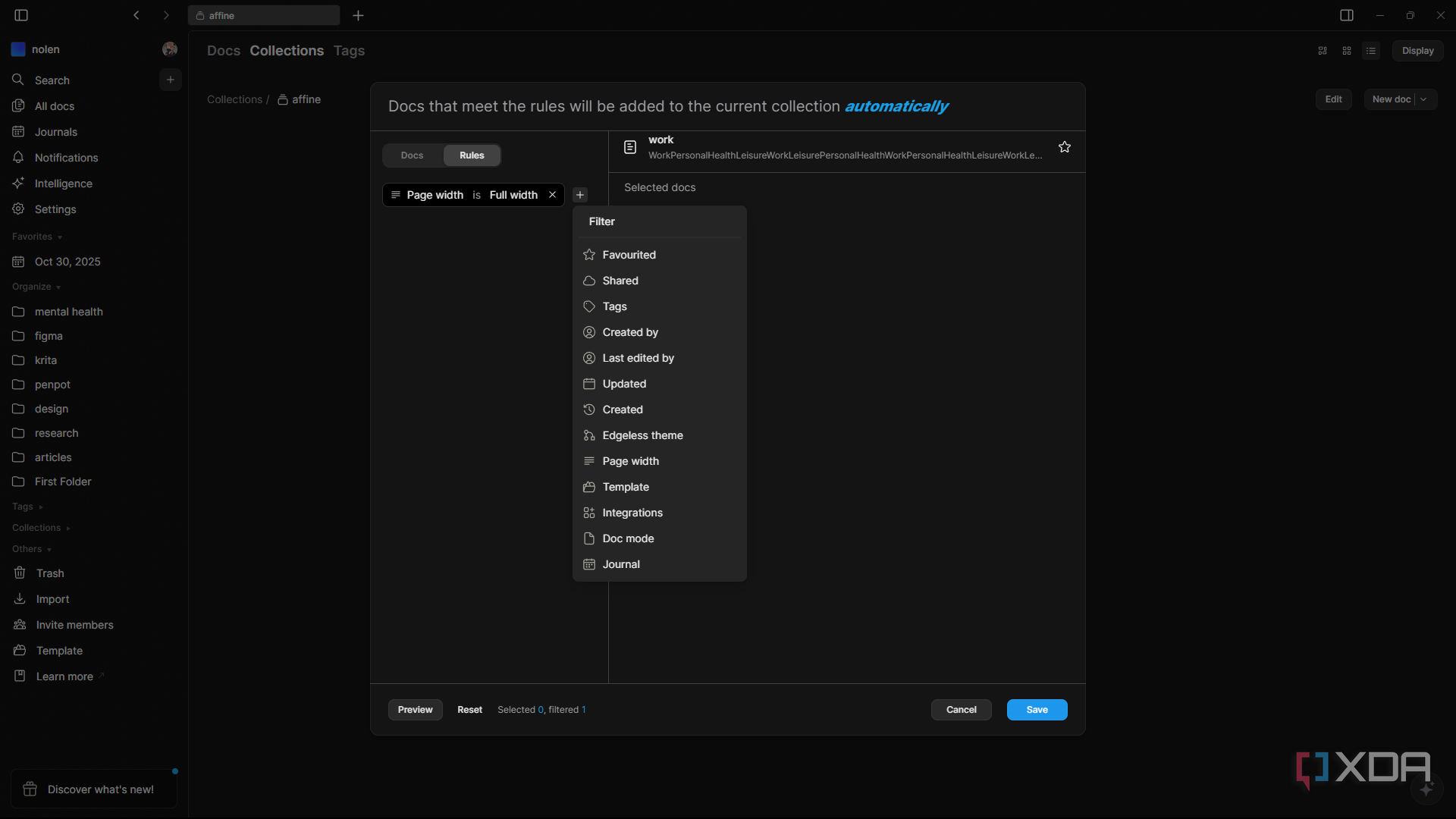Click the Preview button
Screen dimensions: 1456x819
coord(416,710)
